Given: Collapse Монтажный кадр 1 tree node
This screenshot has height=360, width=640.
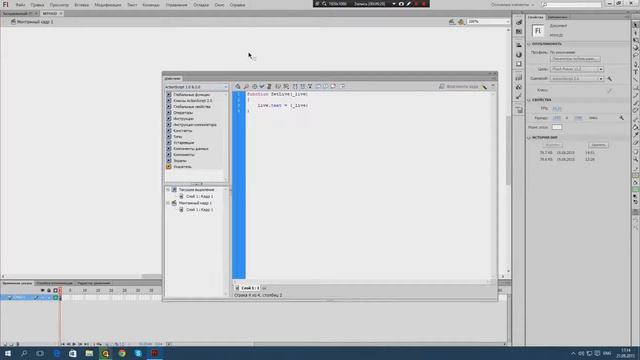Looking at the screenshot, I should pos(168,203).
